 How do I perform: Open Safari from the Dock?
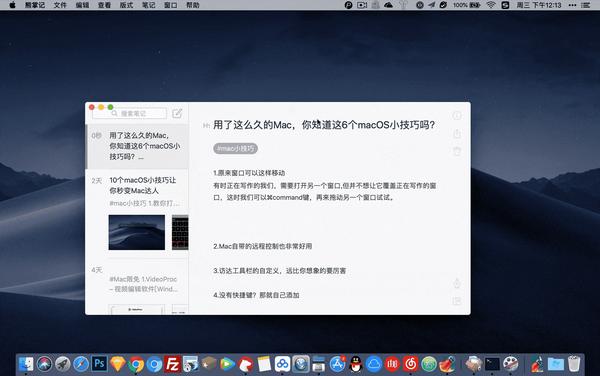81,364
